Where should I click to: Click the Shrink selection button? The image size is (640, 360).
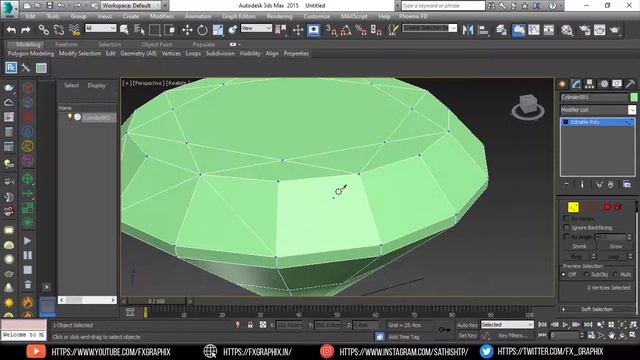click(x=579, y=246)
